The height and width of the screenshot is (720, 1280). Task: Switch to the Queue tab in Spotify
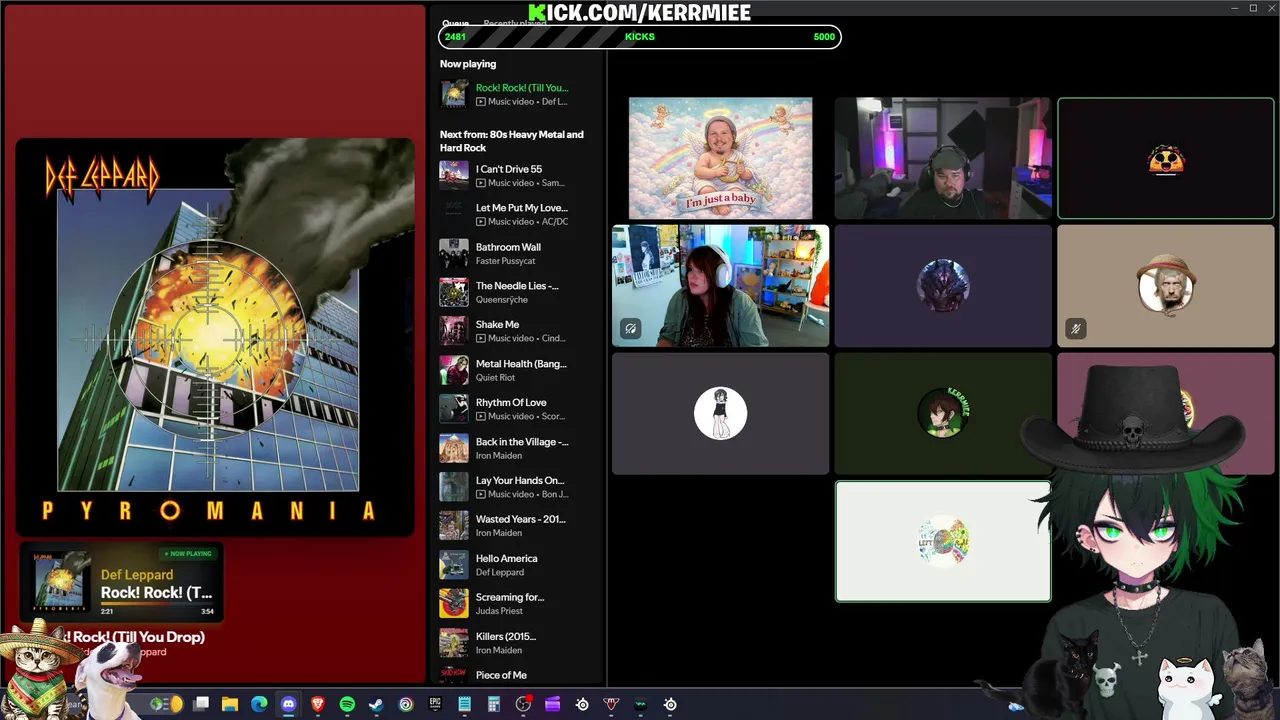456,23
